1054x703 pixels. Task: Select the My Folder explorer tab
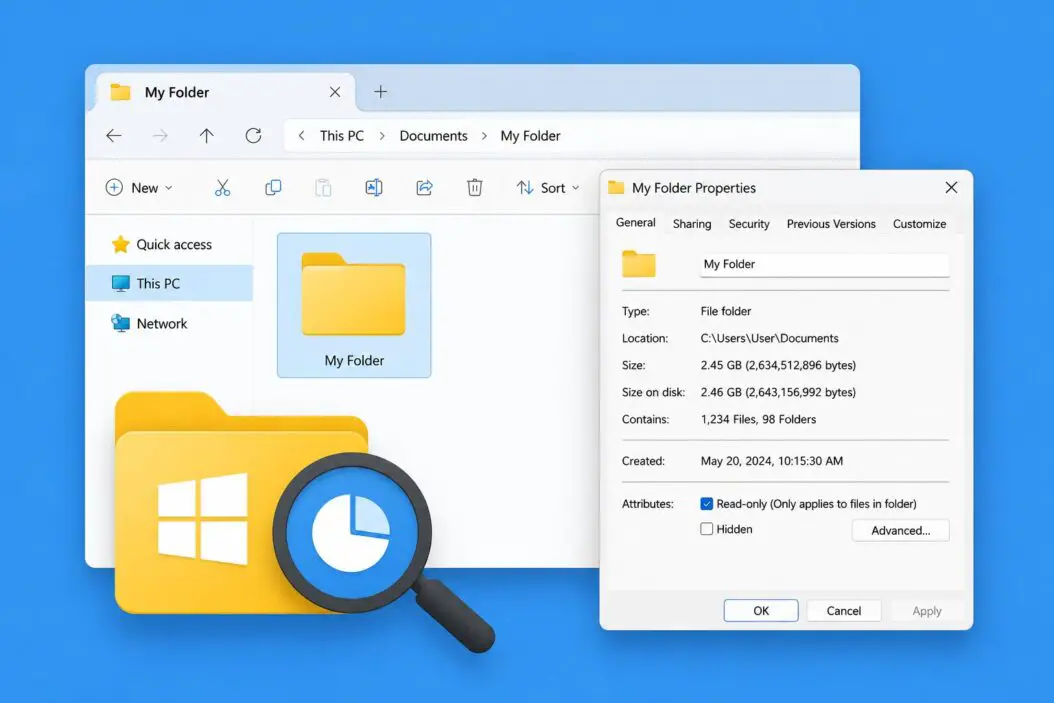point(225,92)
